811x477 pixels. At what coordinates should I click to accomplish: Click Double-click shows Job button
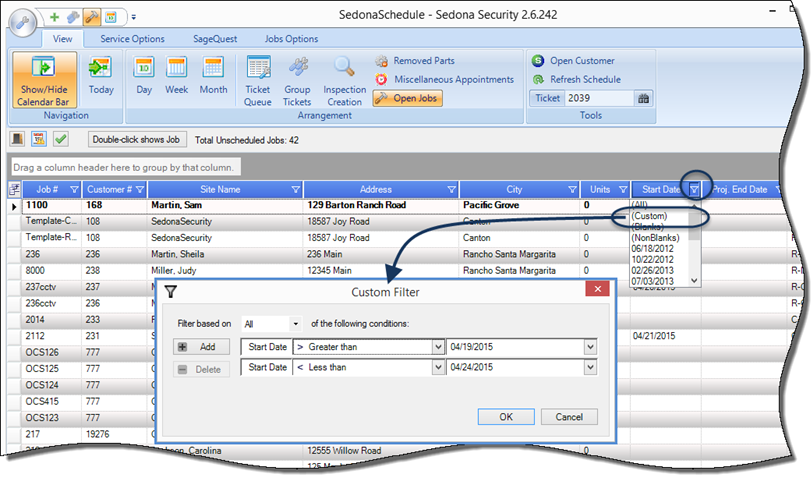pos(137,140)
